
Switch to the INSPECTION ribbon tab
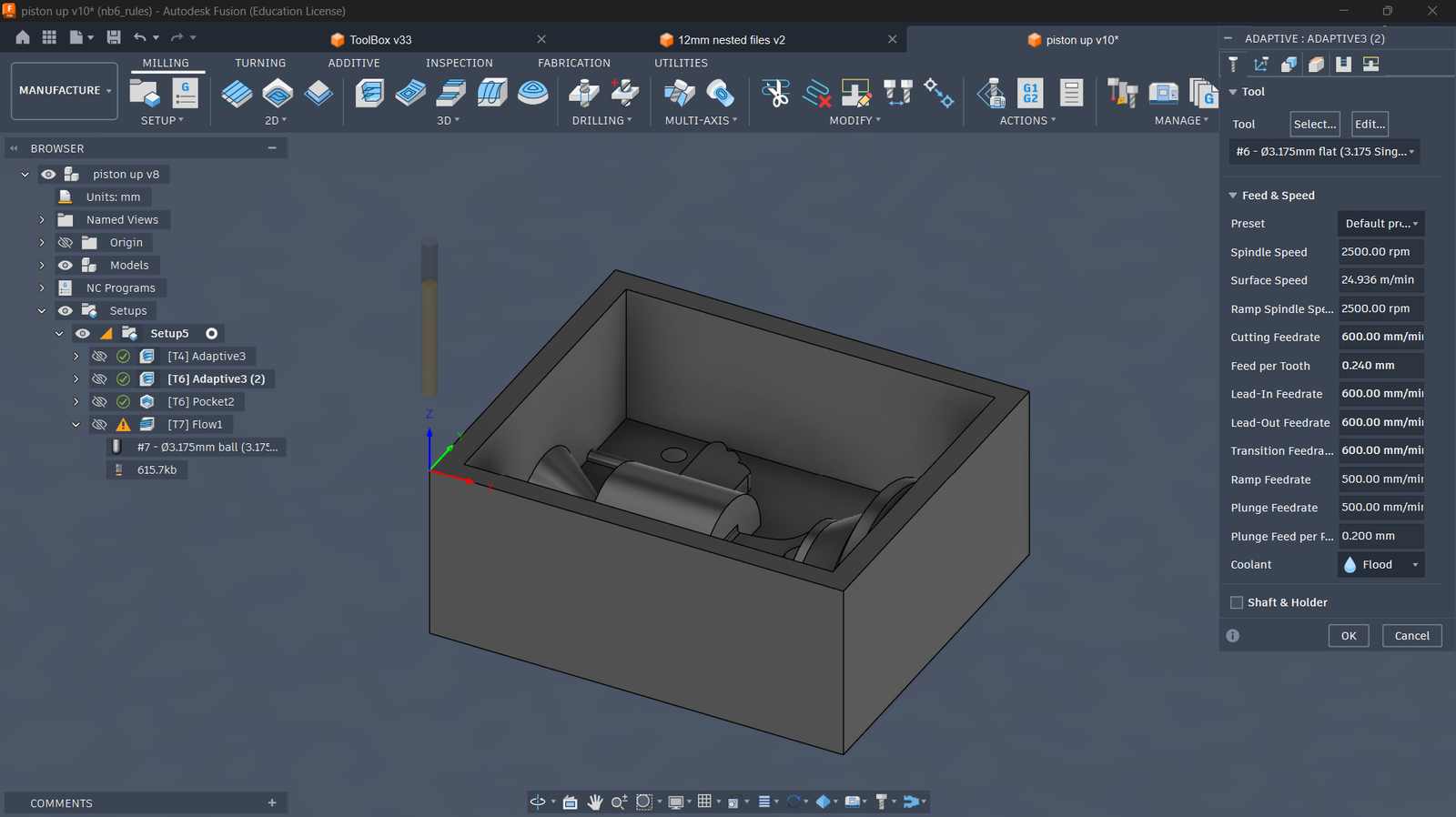[x=459, y=63]
